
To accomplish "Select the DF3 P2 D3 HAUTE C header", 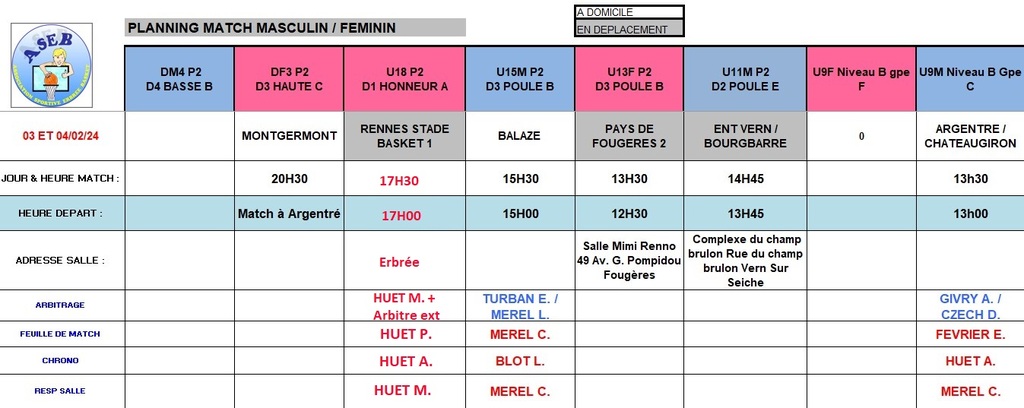I will pos(289,78).
